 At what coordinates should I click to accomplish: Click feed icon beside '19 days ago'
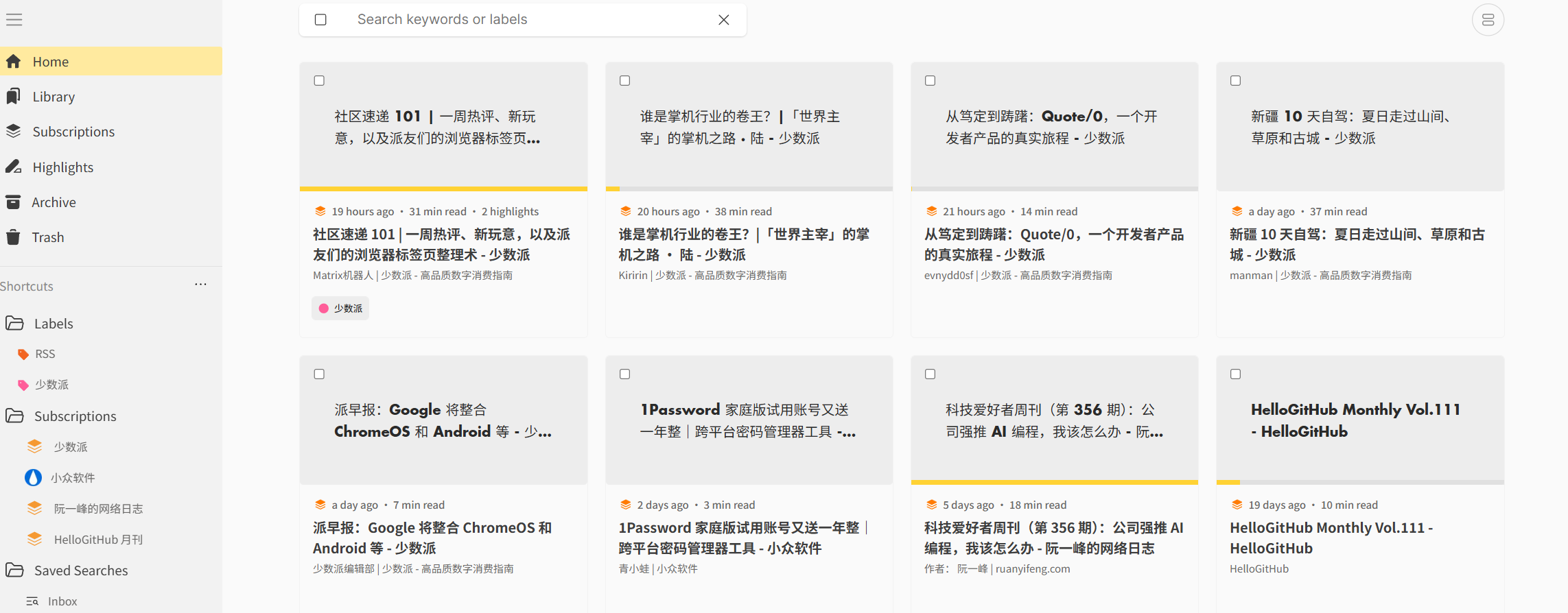(1237, 505)
